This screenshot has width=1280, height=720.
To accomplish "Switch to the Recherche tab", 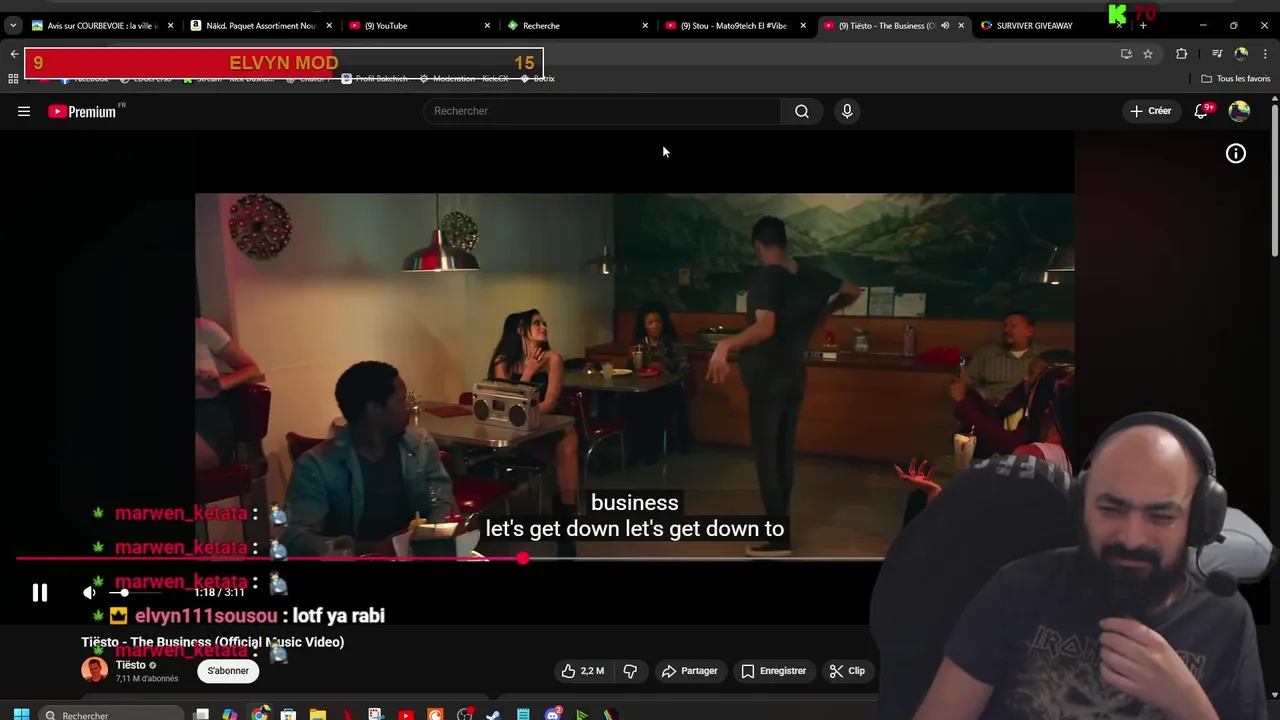I will click(x=578, y=26).
